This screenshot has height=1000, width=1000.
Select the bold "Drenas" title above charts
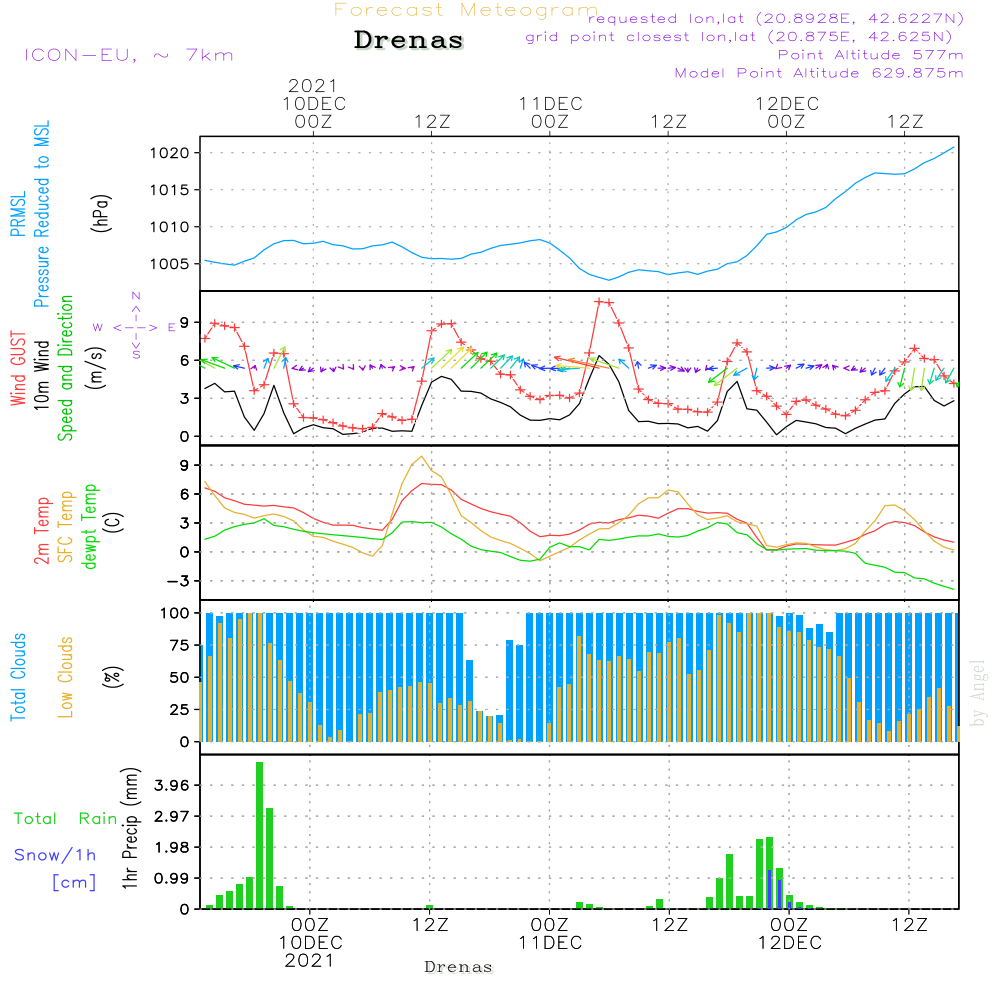point(409,40)
